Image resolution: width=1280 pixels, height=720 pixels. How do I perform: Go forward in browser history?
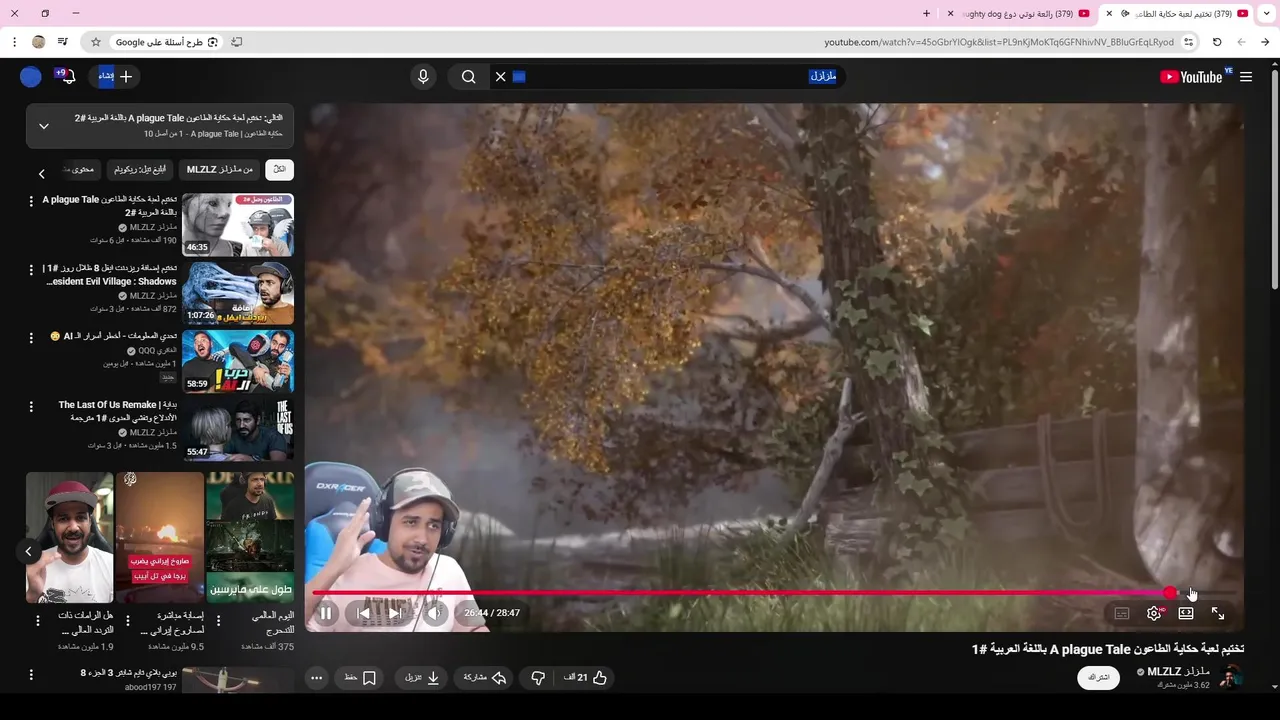pos(1241,42)
